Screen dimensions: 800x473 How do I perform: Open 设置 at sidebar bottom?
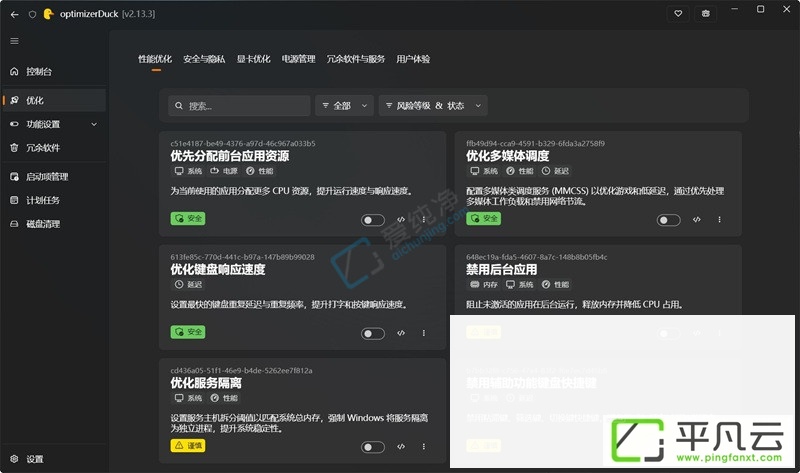[54, 459]
